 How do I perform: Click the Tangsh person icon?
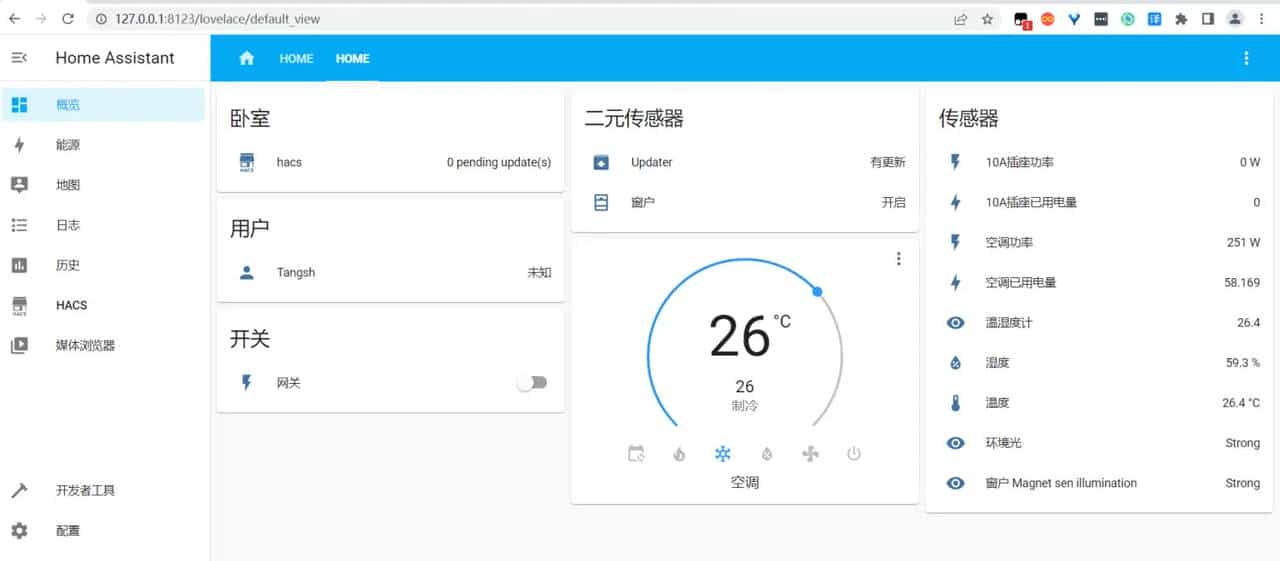[247, 272]
